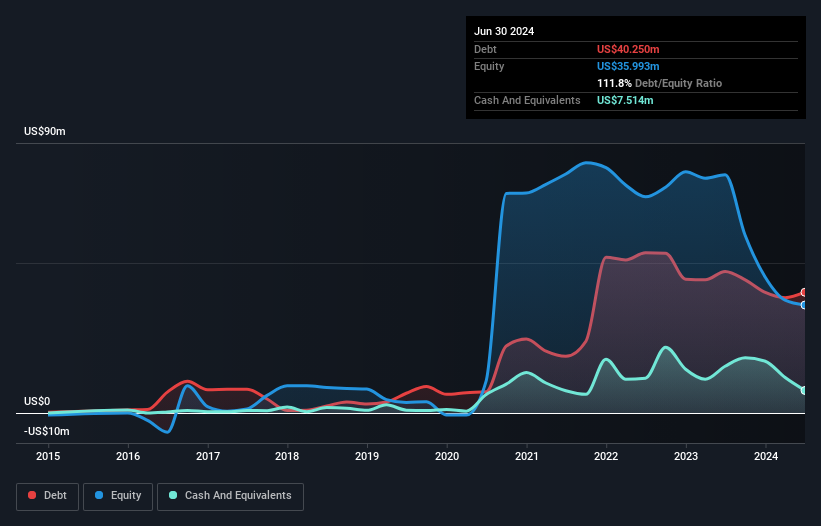This screenshot has height=526, width=821.
Task: Click the US$0 y-axis label
Action: pyautogui.click(x=37, y=401)
